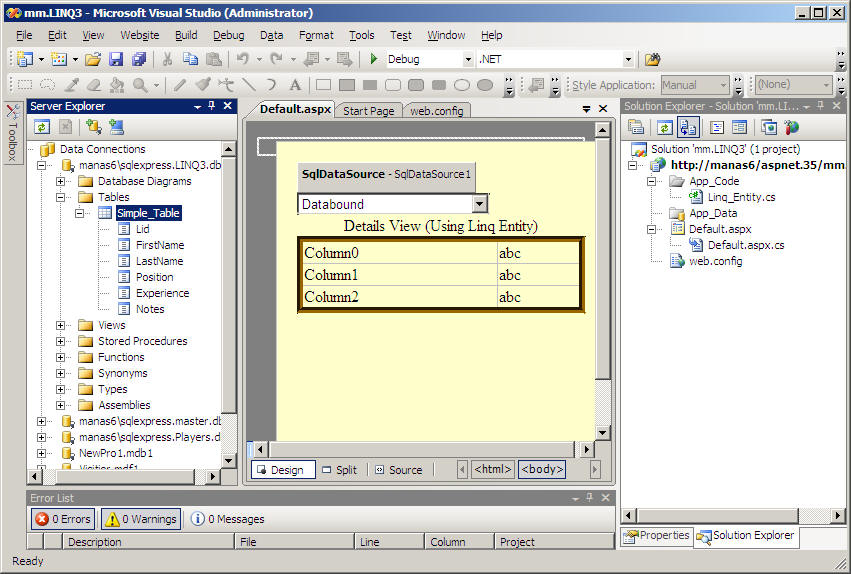Select the Ellipse shape tool icon
851x574 pixels.
point(461,85)
